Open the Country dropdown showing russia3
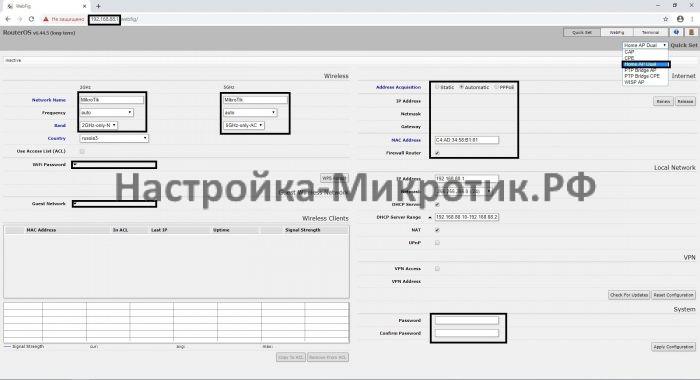The image size is (700, 380). pyautogui.click(x=114, y=138)
